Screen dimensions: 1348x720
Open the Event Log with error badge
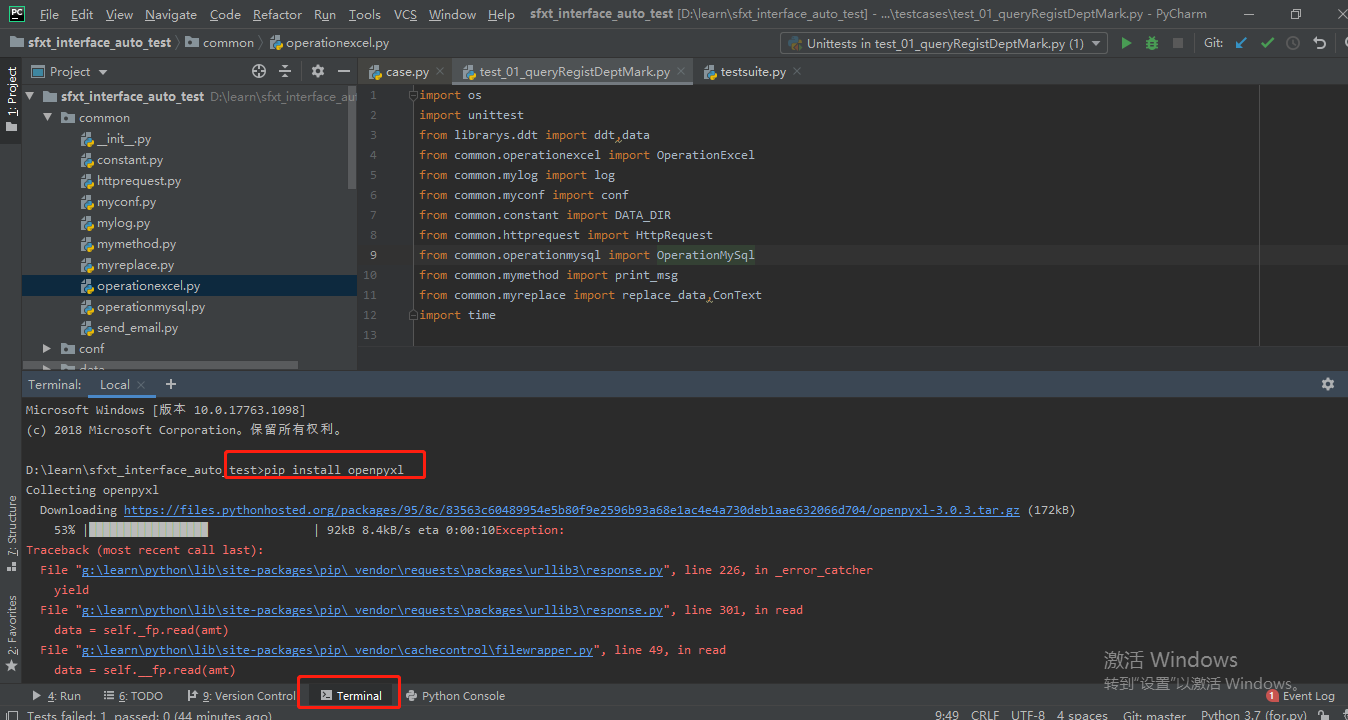click(x=1300, y=696)
